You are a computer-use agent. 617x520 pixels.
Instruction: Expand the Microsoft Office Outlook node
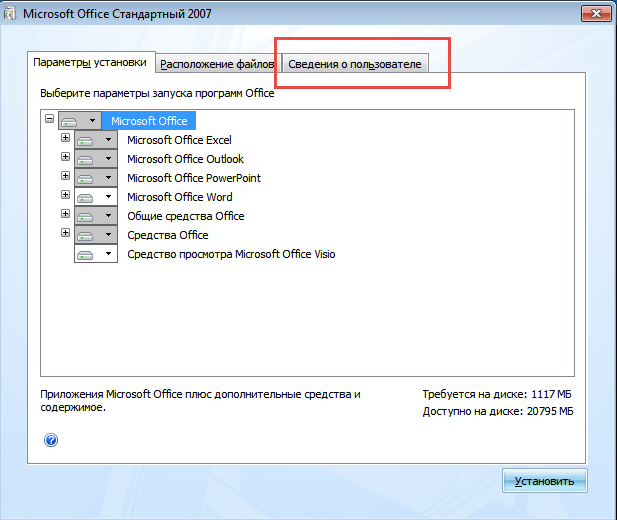tap(66, 158)
